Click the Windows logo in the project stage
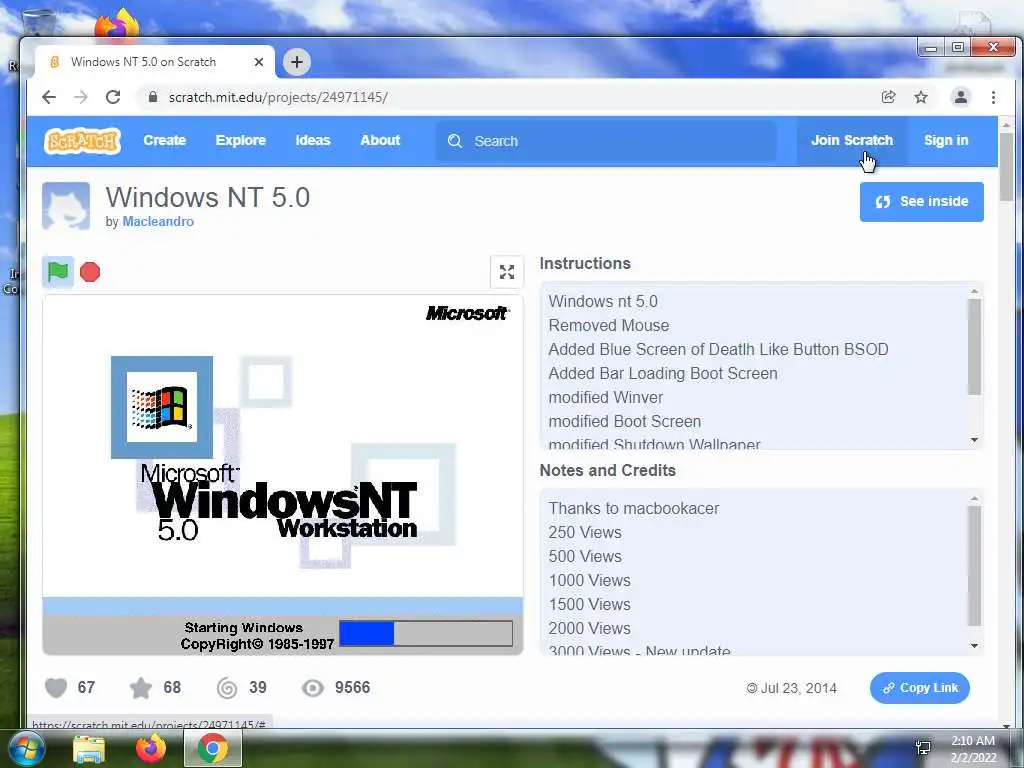The image size is (1024, 768). click(161, 407)
